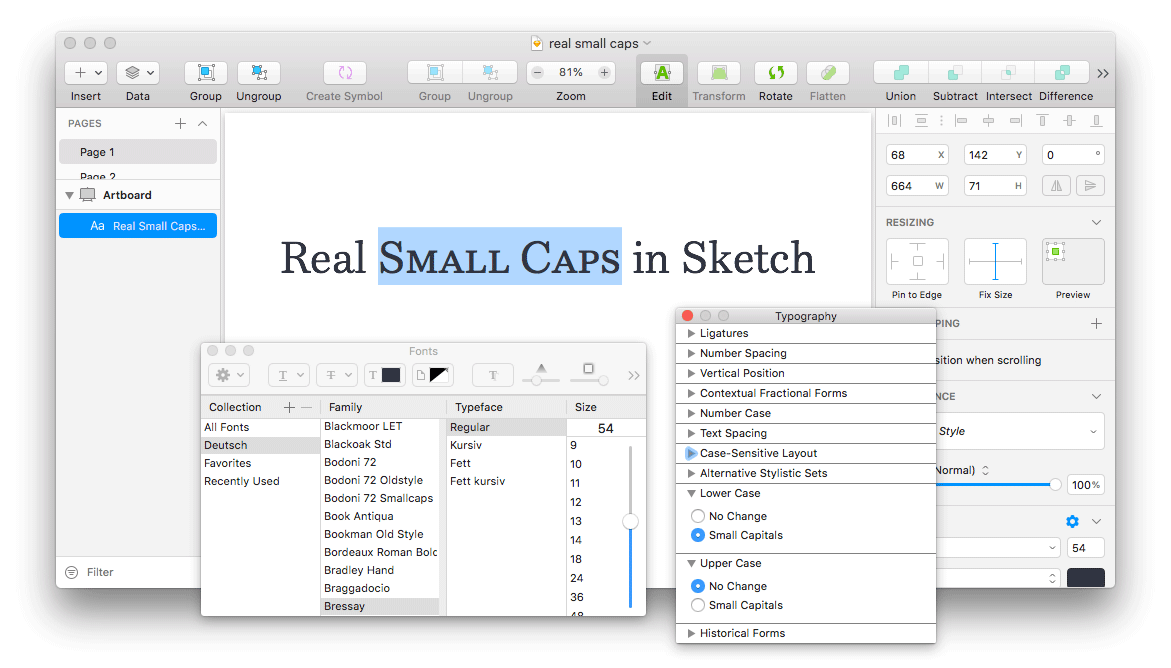Select Lower Case Small Capitals option

tap(698, 535)
